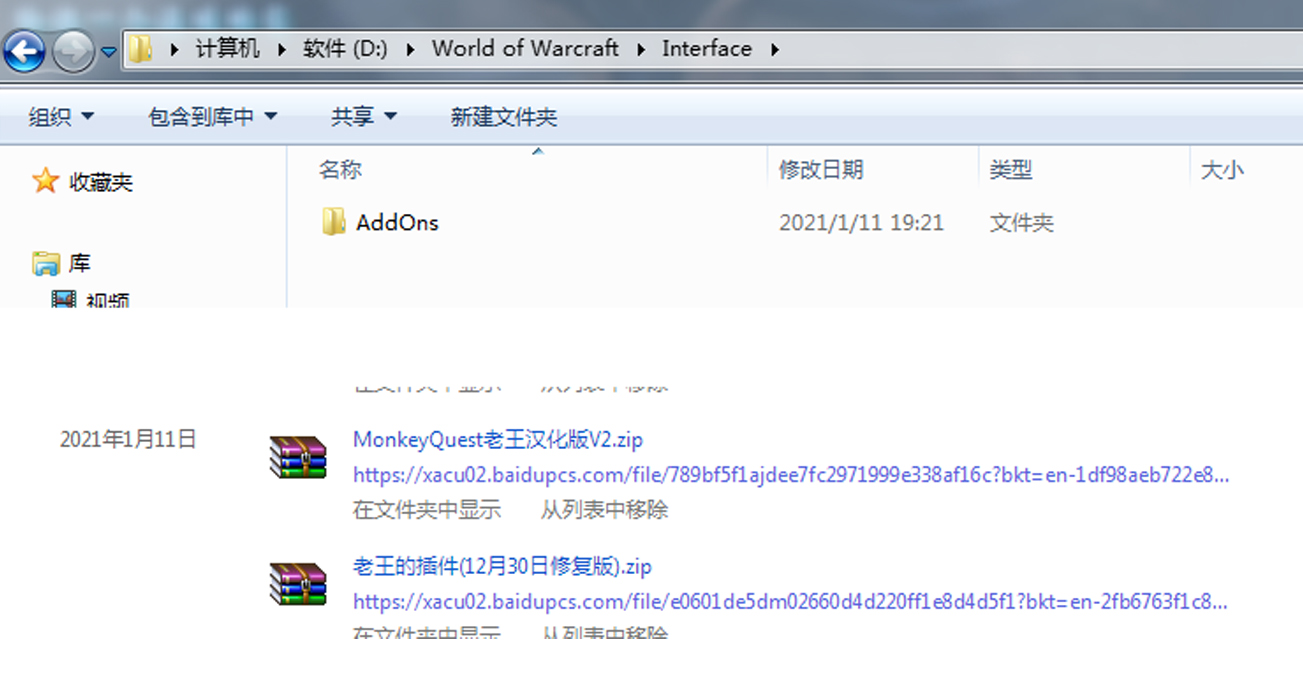Click 在文件夹中显示 under MonkeyQuest download

pos(427,509)
